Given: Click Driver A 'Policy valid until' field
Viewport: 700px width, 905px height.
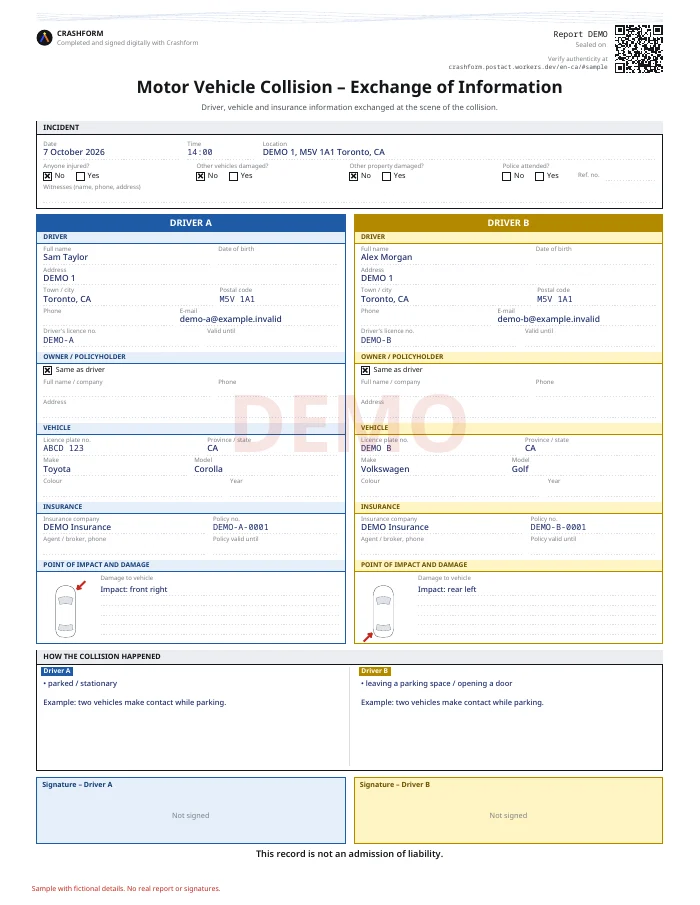Looking at the screenshot, I should (x=275, y=548).
